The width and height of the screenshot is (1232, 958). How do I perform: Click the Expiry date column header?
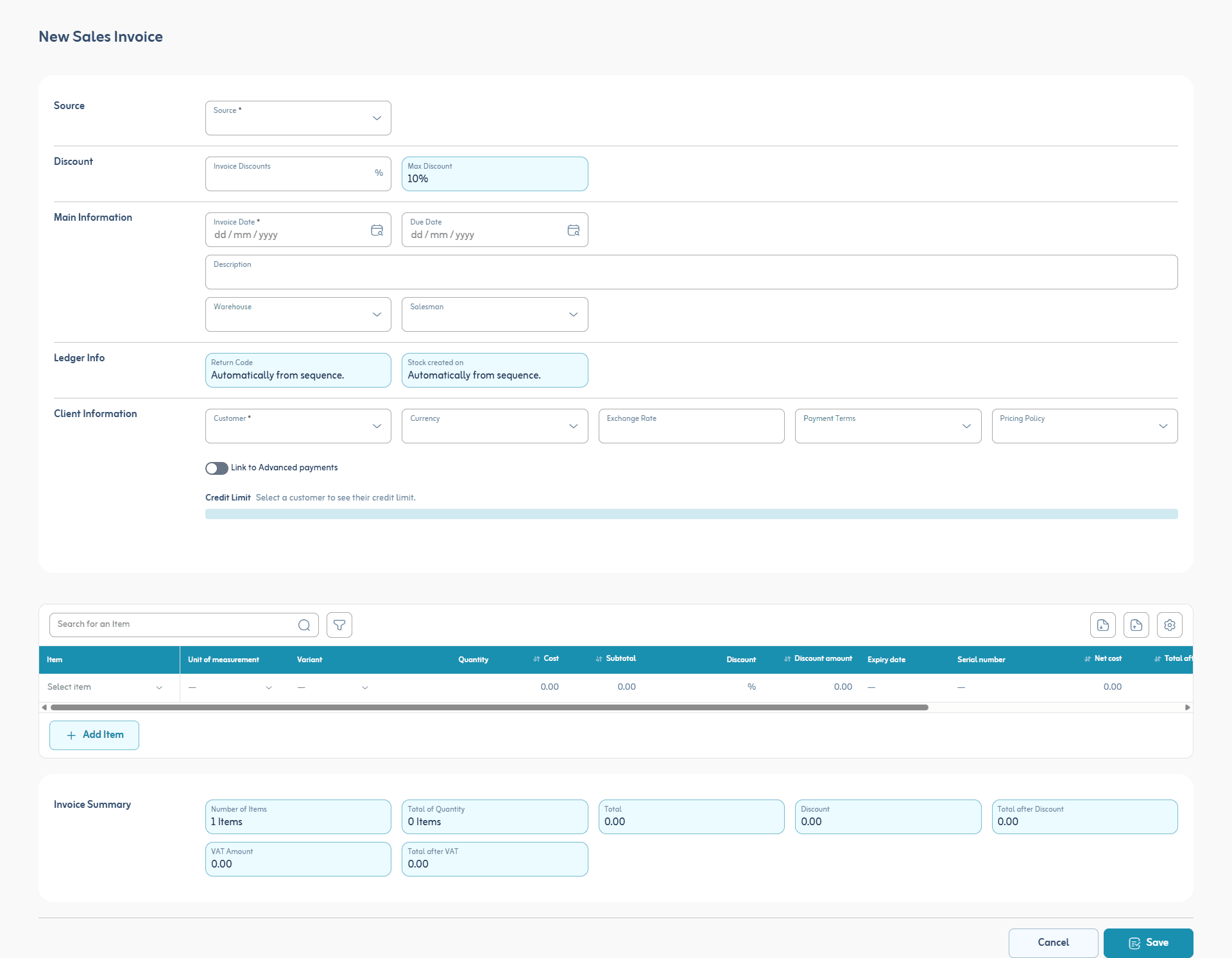coord(887,660)
